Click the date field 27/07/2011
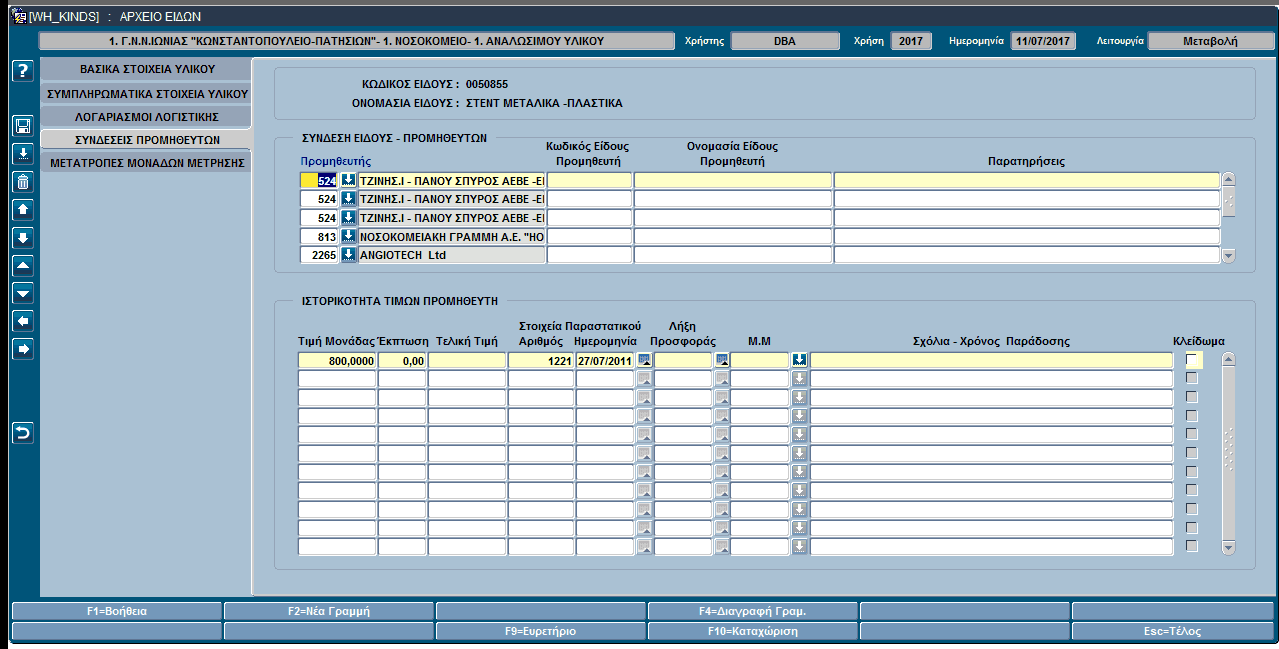This screenshot has height=649, width=1279. pos(605,360)
